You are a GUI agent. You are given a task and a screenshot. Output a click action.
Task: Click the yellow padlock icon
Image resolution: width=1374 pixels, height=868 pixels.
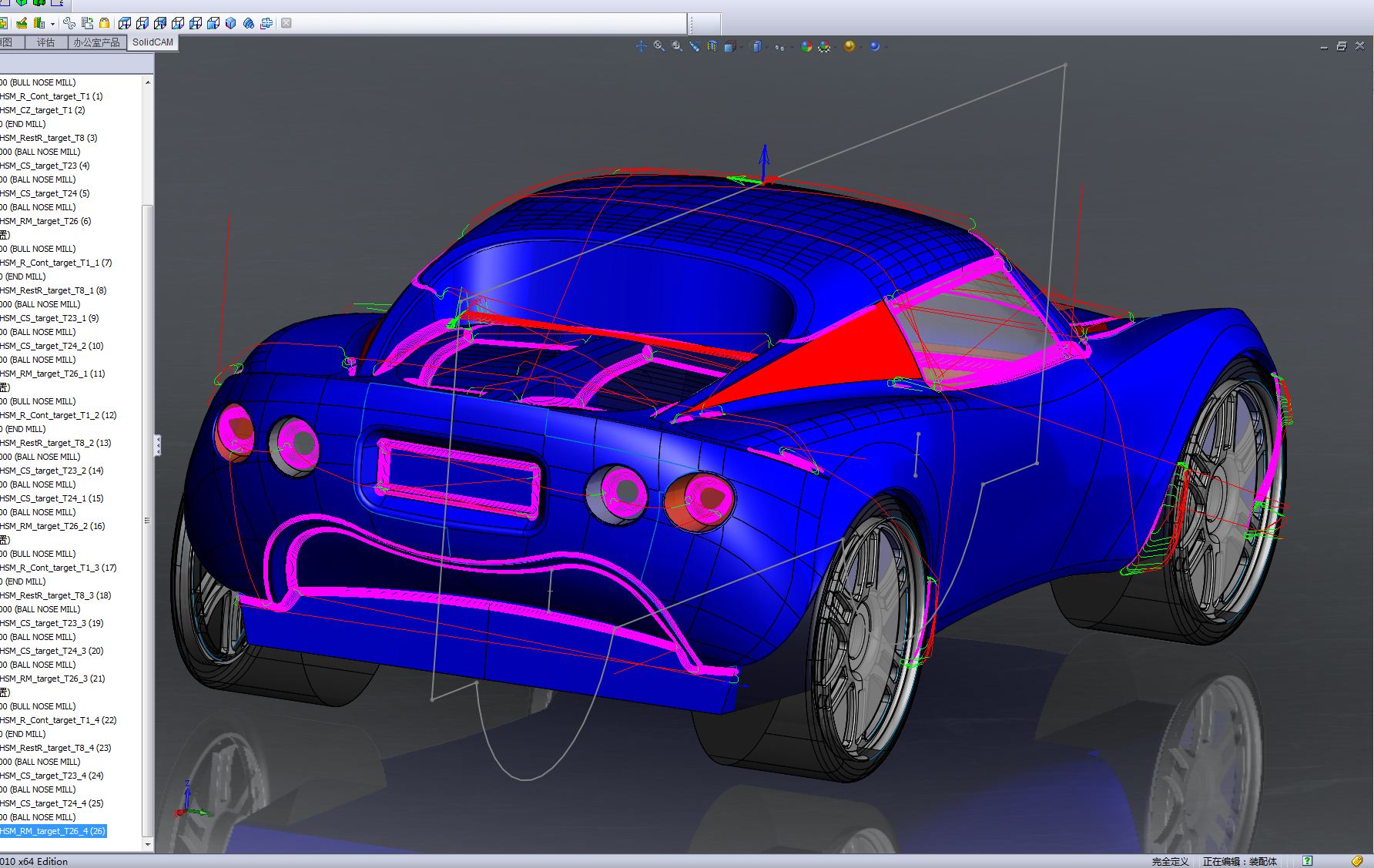[x=104, y=23]
